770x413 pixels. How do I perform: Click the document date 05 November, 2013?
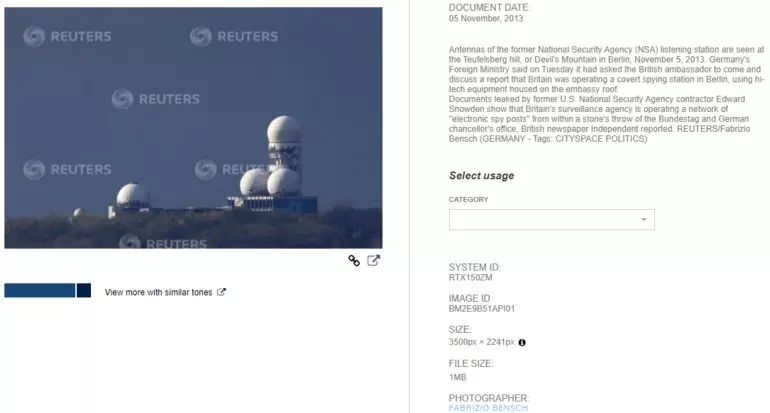486,19
